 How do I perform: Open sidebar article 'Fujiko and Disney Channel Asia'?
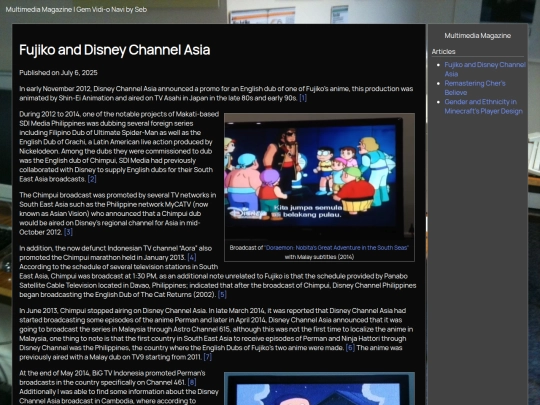click(485, 69)
